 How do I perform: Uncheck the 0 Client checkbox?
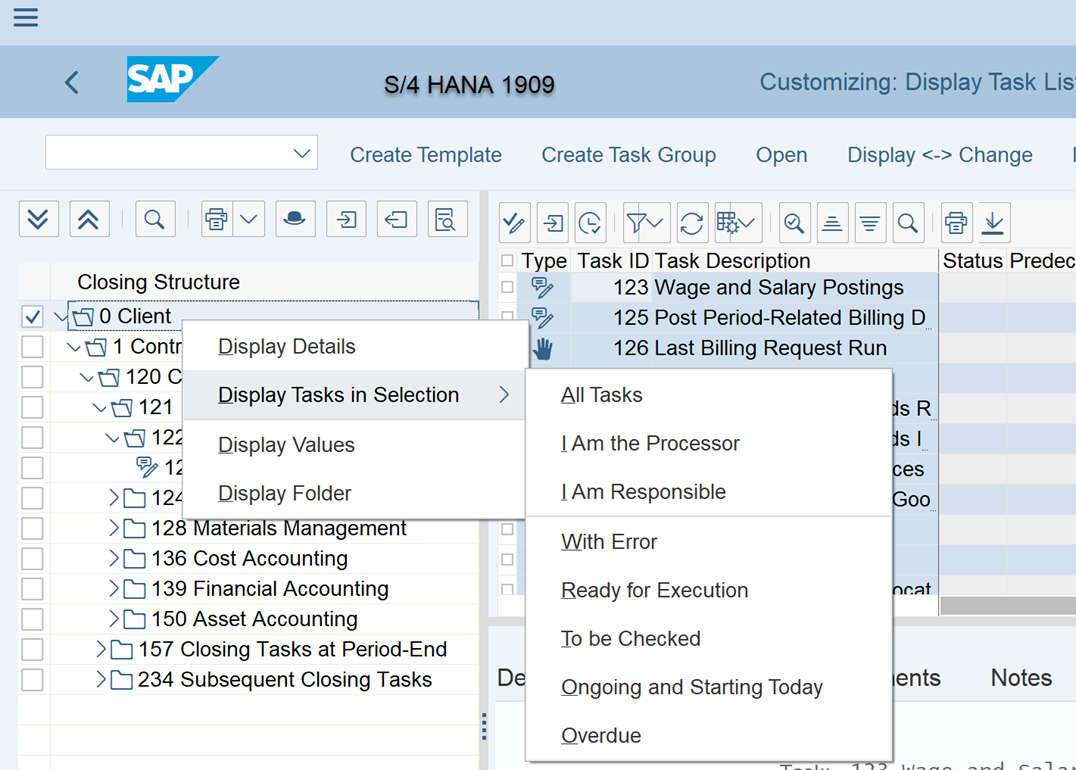[32, 317]
